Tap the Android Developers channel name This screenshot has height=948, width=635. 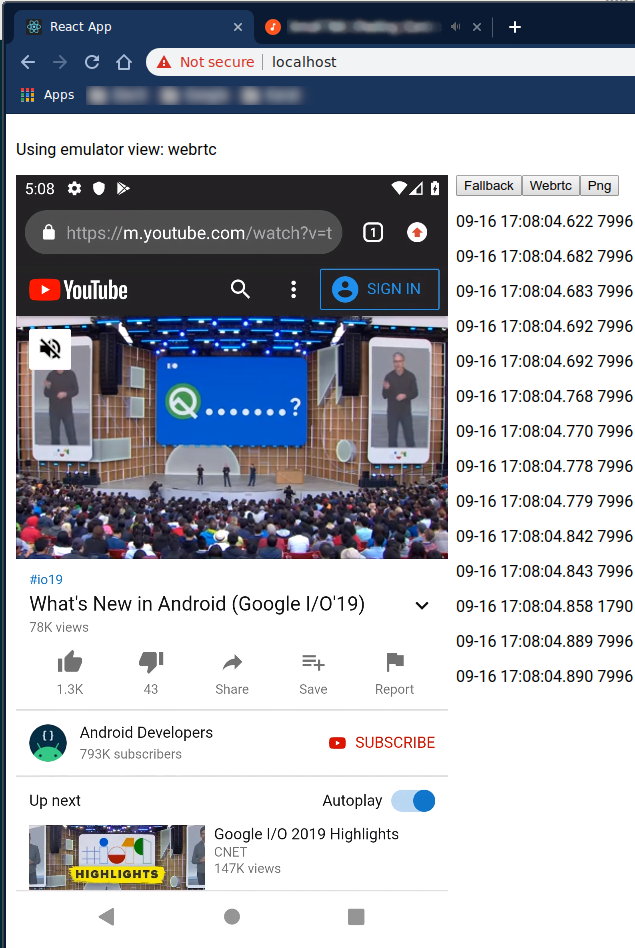tap(146, 733)
